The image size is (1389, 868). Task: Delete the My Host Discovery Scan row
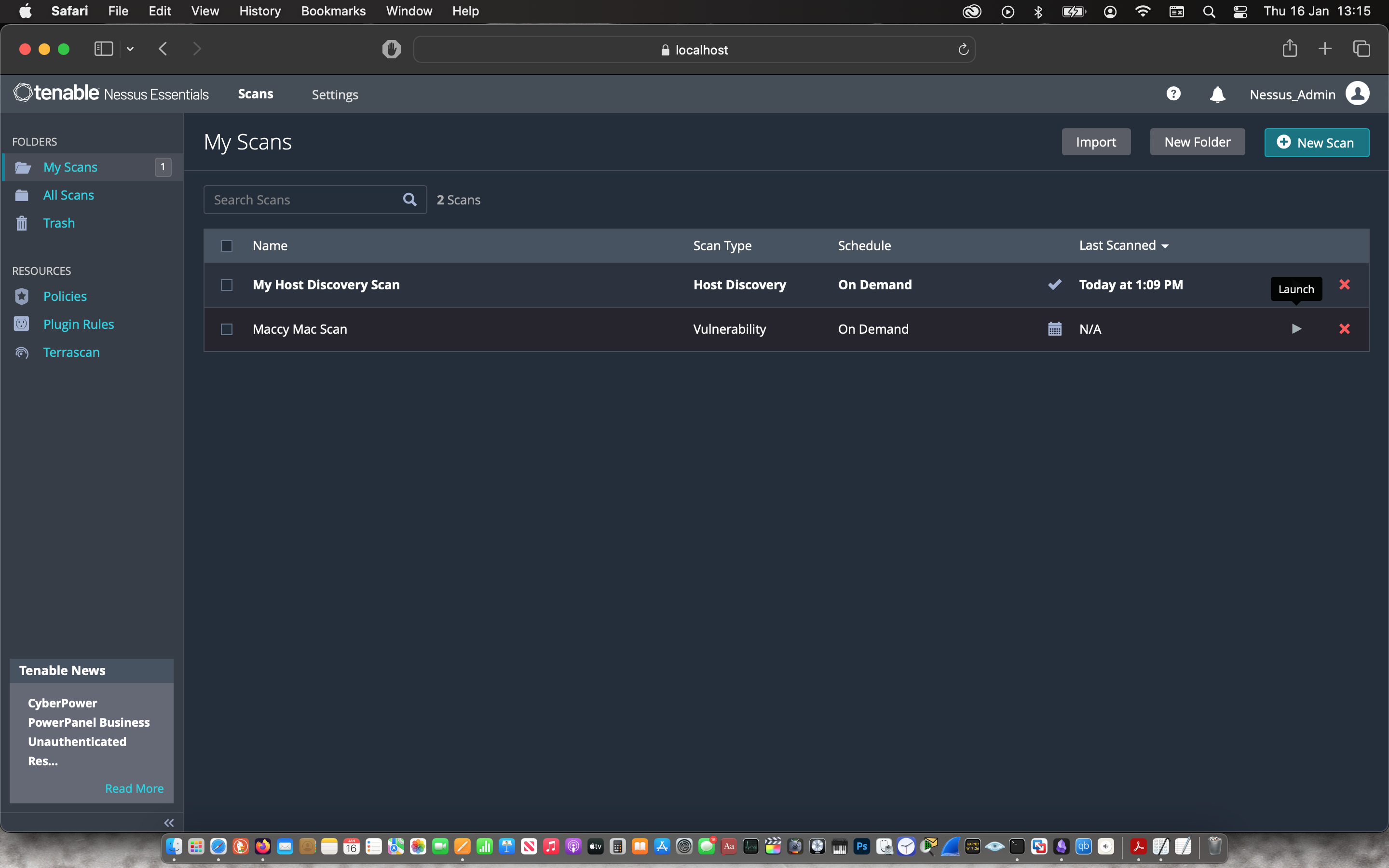pyautogui.click(x=1344, y=285)
